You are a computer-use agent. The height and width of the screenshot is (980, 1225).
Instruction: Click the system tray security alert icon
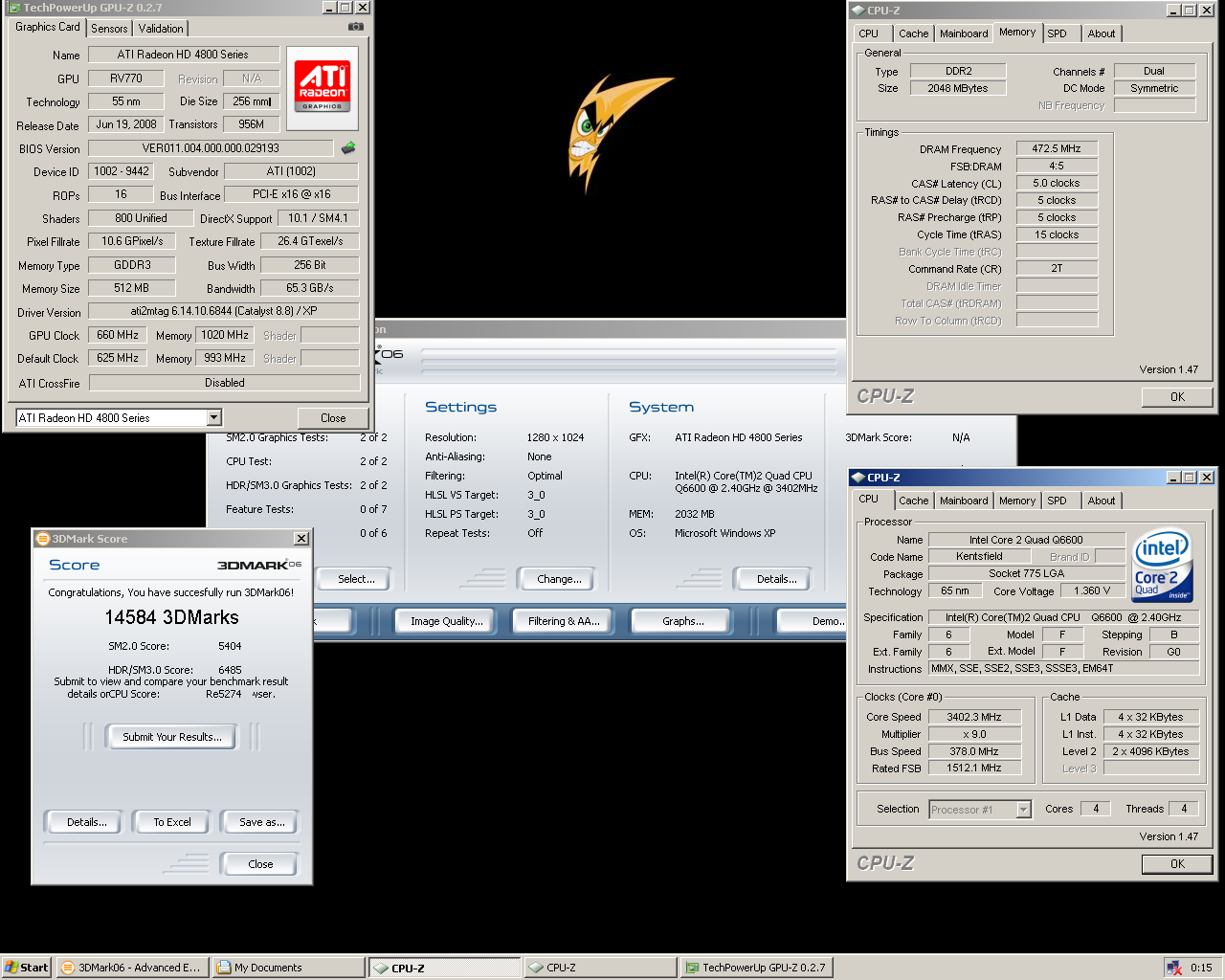1173,968
